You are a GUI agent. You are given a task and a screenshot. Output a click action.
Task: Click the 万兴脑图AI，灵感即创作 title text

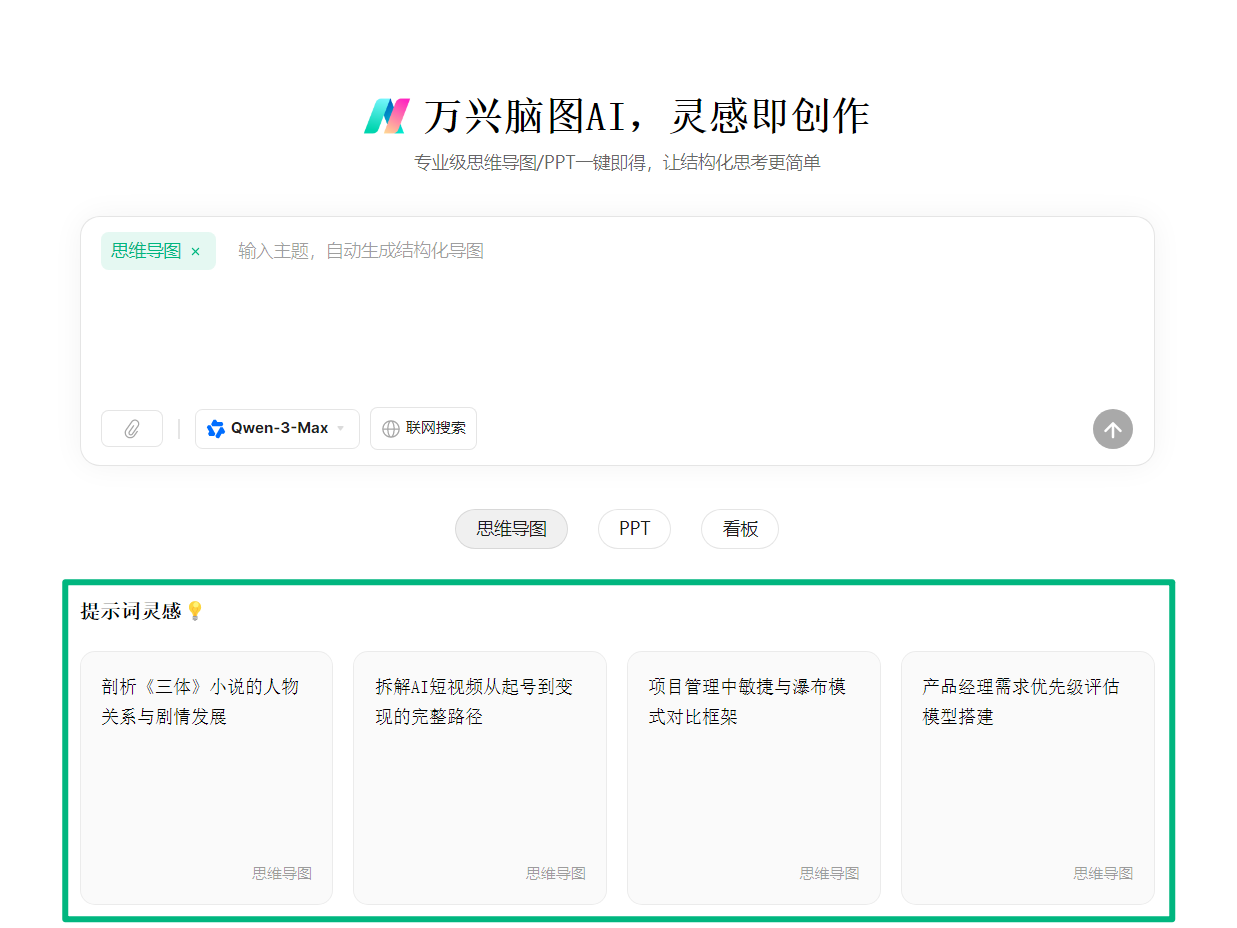tap(646, 116)
